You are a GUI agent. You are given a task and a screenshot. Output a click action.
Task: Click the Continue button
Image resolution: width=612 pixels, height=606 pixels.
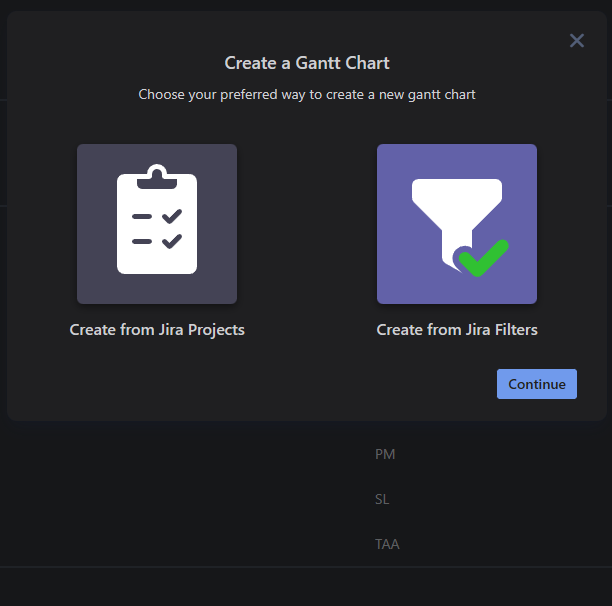tap(537, 384)
